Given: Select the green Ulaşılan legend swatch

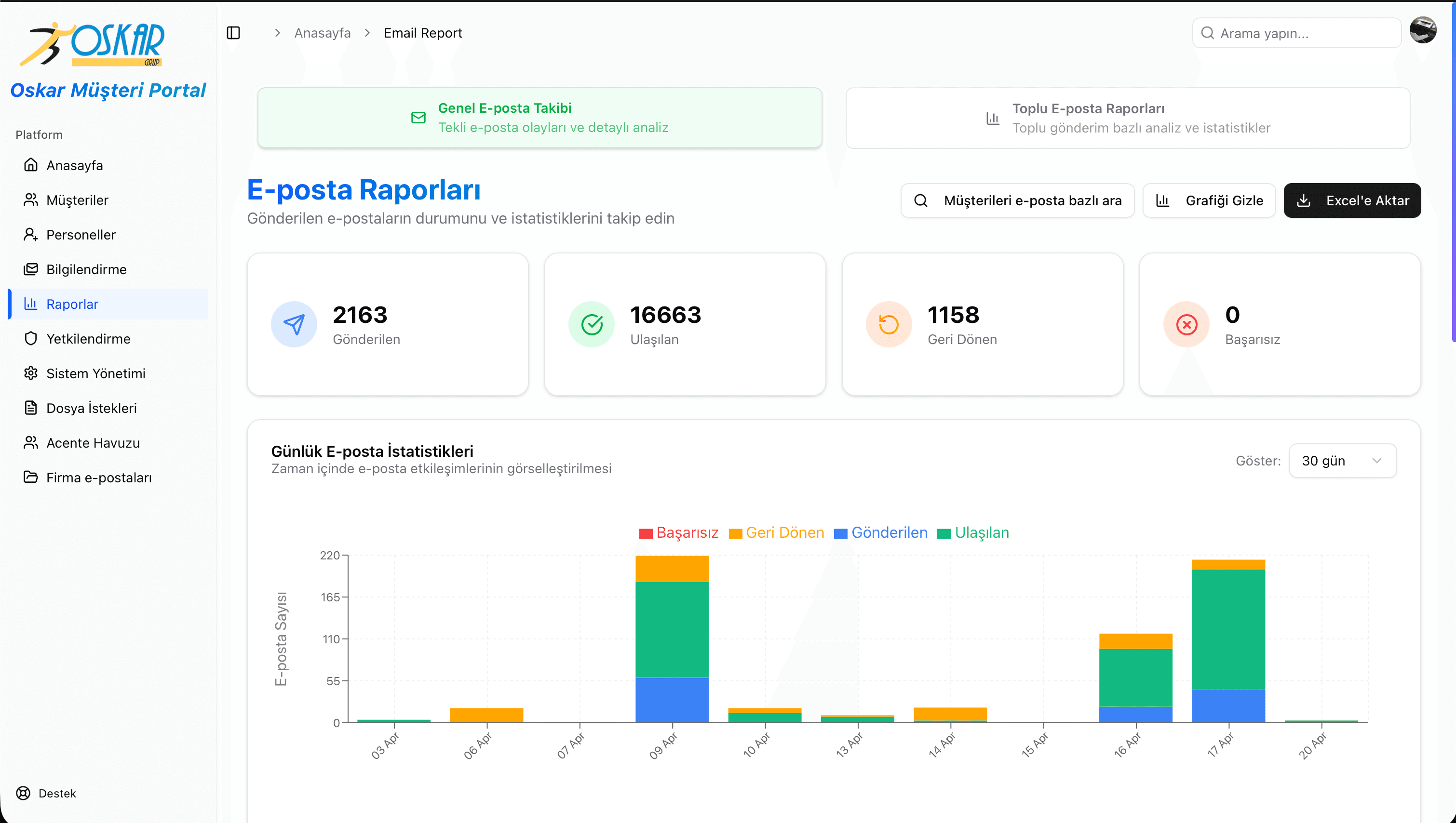Looking at the screenshot, I should tap(944, 532).
